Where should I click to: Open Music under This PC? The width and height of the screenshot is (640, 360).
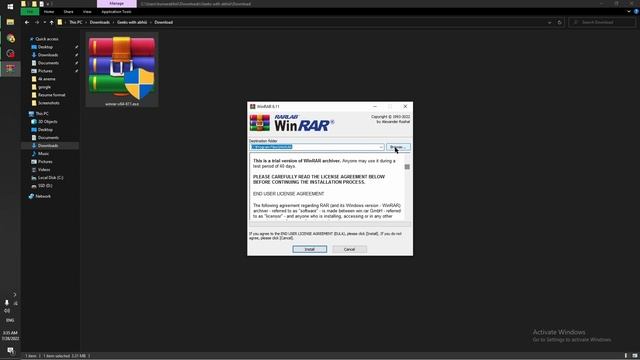(43, 154)
